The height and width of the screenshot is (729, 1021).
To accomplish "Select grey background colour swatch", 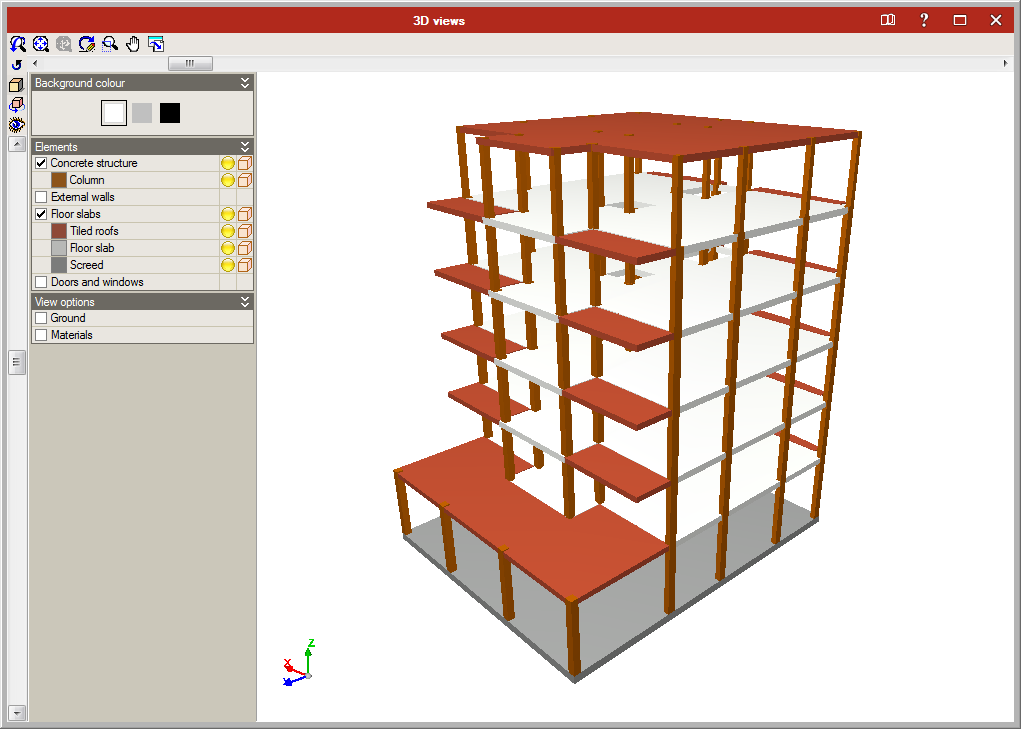I will (x=142, y=113).
